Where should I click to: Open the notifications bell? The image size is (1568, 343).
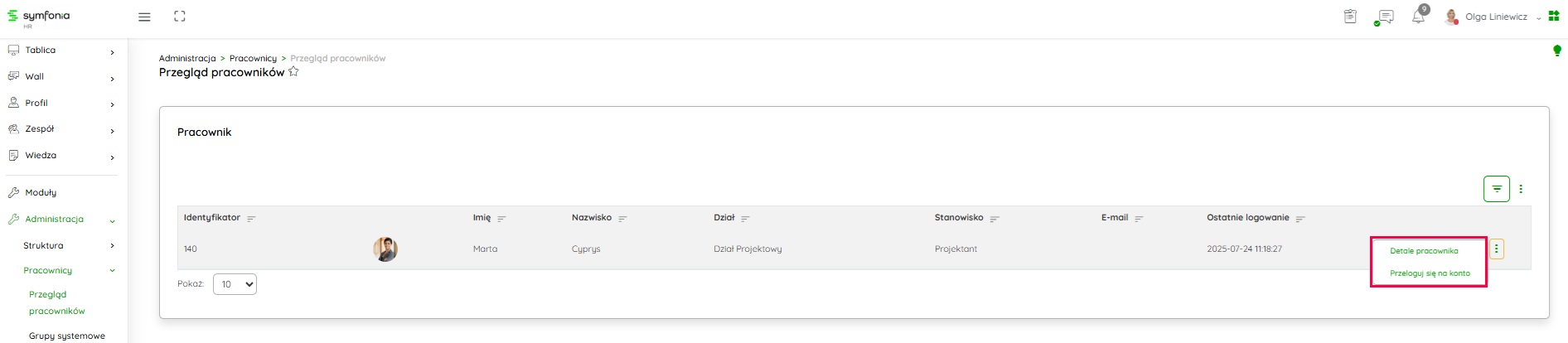click(1418, 17)
